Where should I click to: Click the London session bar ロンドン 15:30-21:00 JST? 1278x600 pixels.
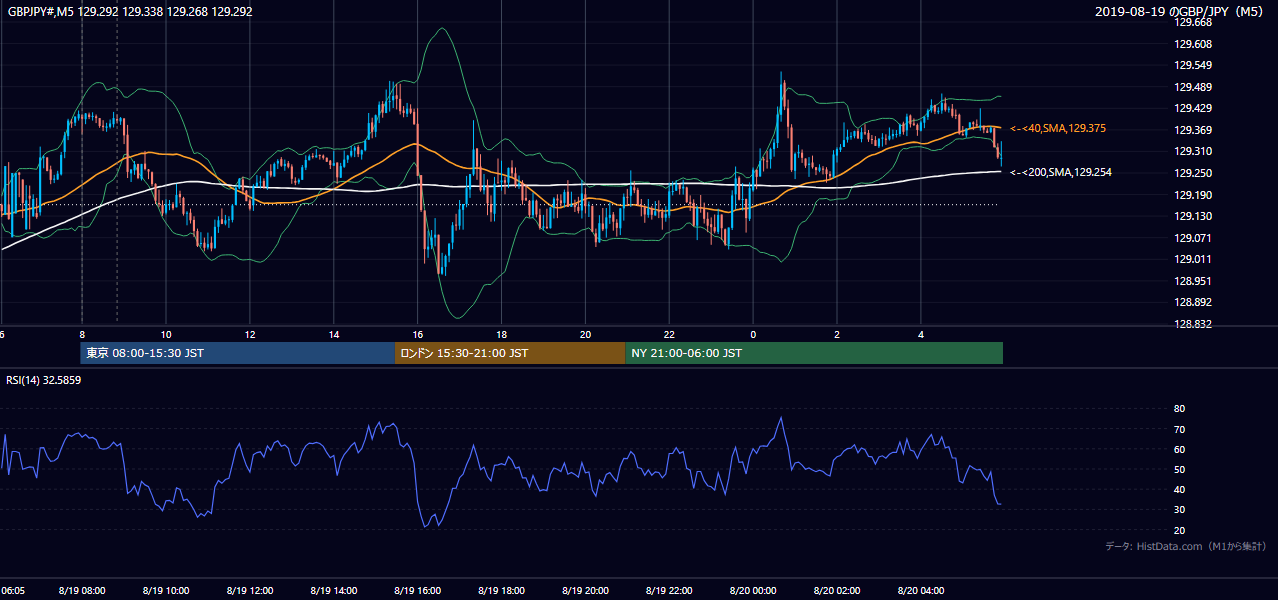click(x=510, y=353)
